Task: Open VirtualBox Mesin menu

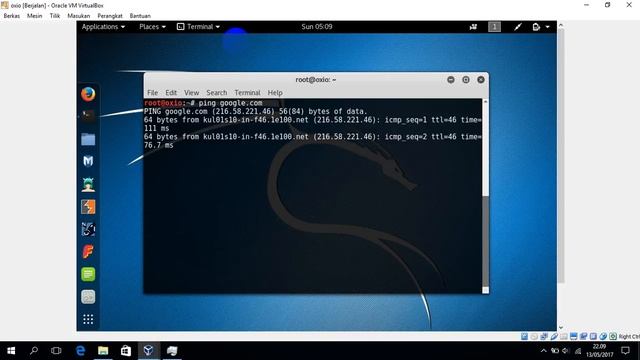Action: coord(34,16)
